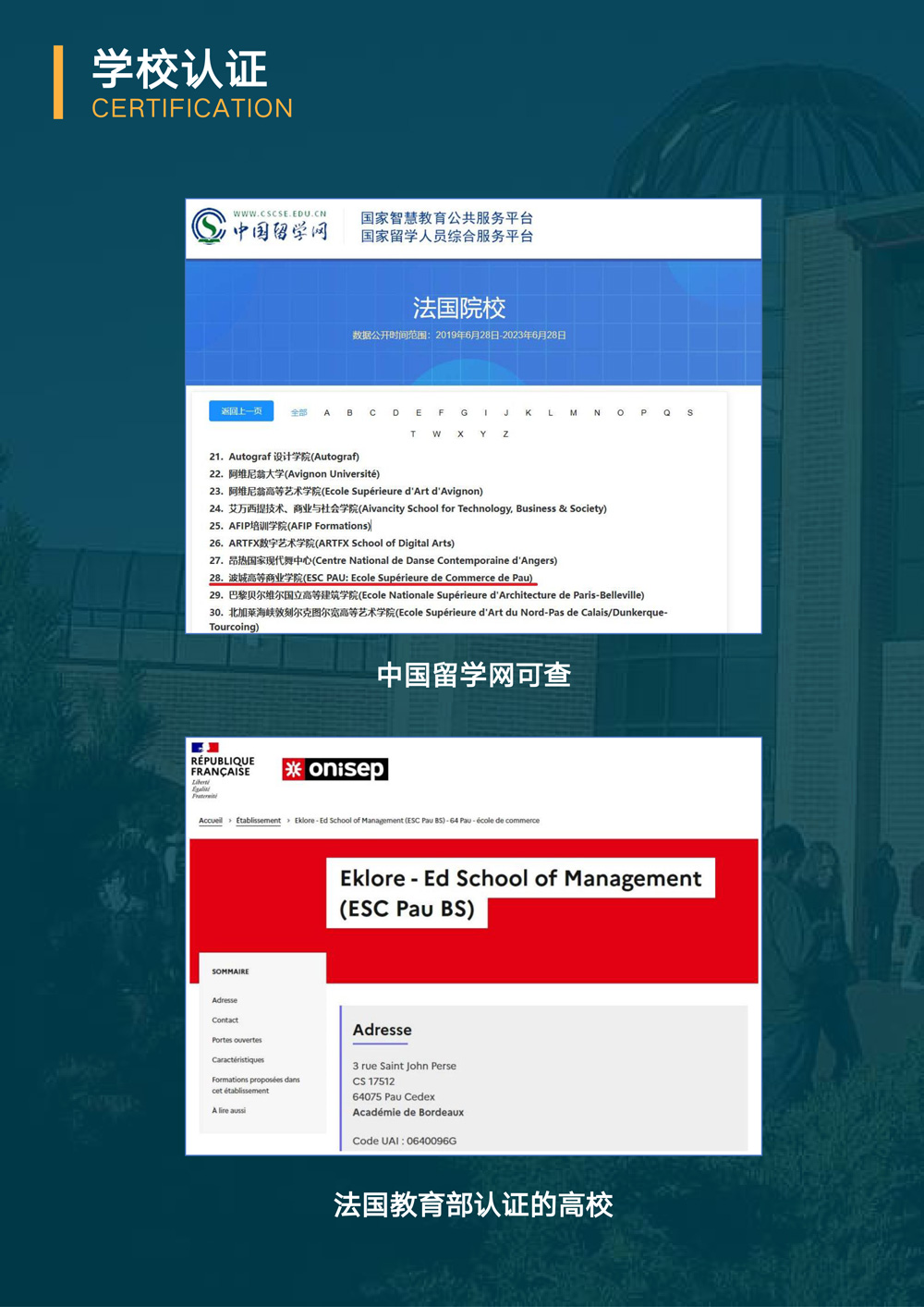Open the Avignon Université entry

303,474
